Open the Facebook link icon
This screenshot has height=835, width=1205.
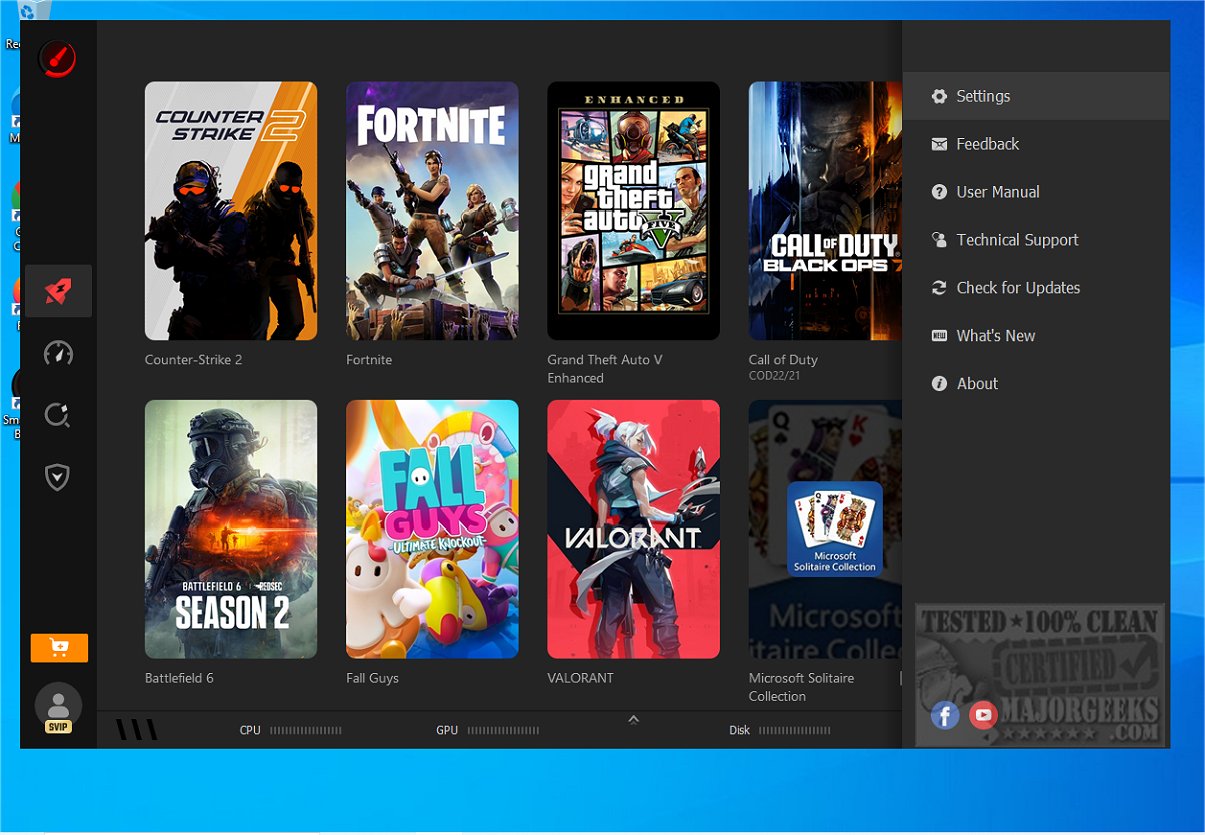[x=945, y=715]
